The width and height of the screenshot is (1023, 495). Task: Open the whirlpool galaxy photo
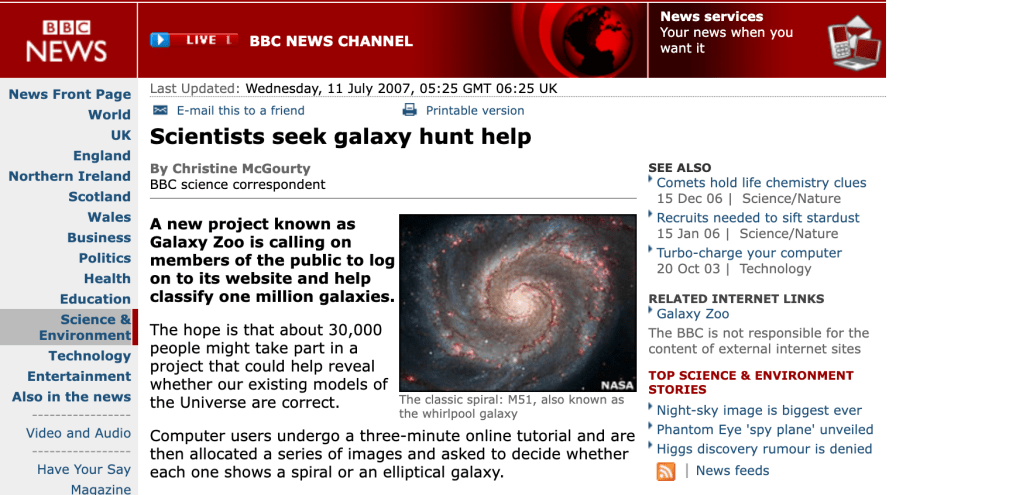point(518,303)
